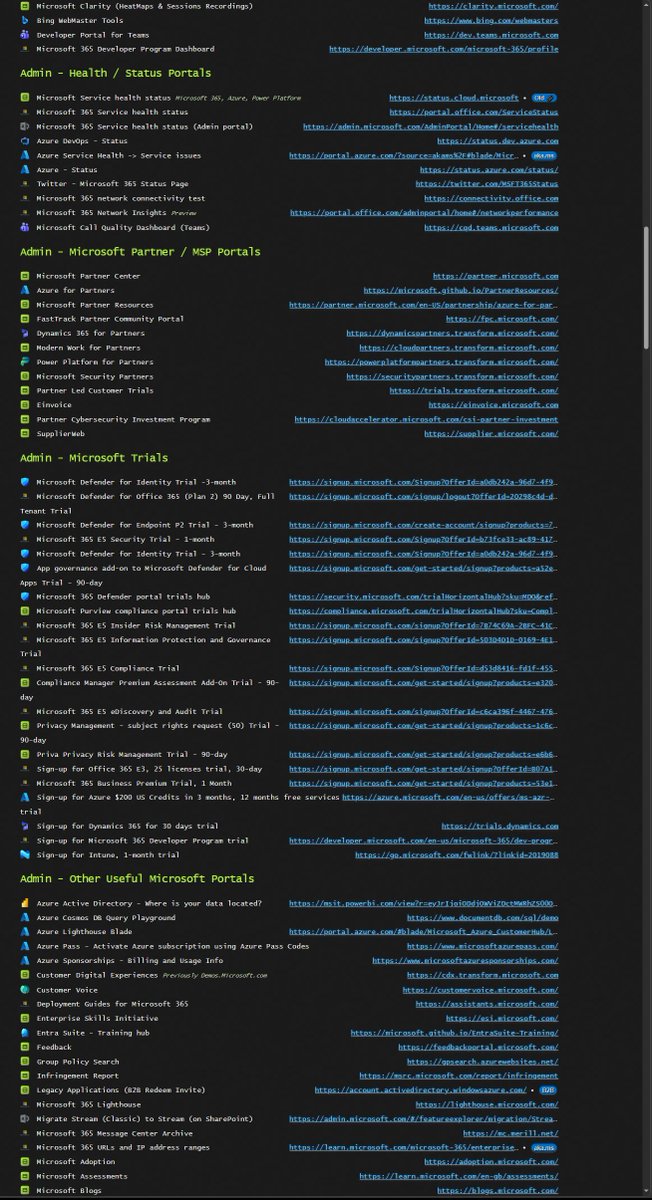Open the https://trials.dynamics.com link
This screenshot has height=1200, width=652.
pos(500,826)
